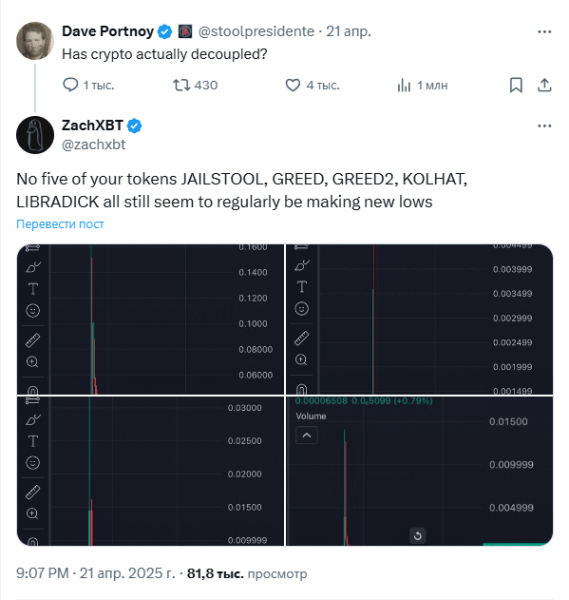Open the top-left price chart image
The width and height of the screenshot is (569, 600).
pos(150,319)
